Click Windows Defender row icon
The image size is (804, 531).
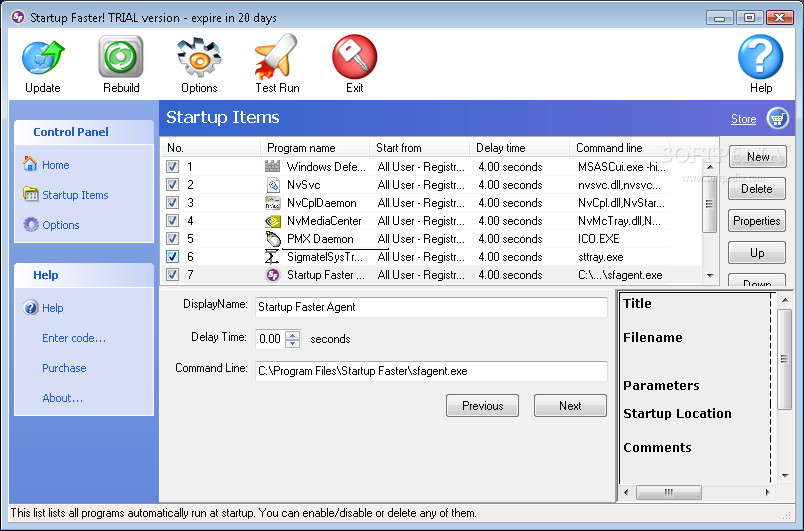(x=273, y=166)
